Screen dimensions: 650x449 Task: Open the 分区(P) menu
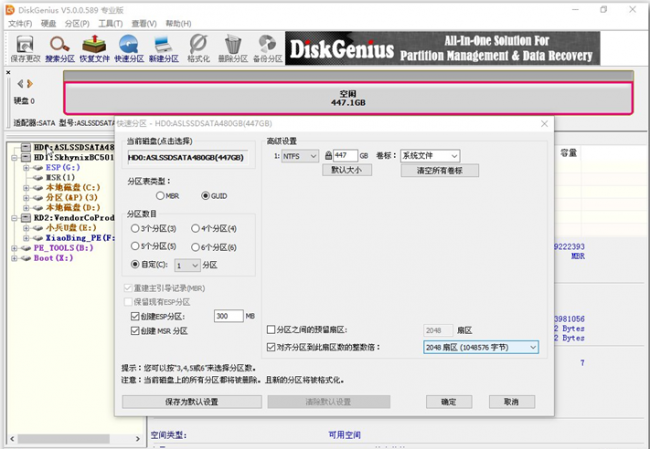click(77, 24)
